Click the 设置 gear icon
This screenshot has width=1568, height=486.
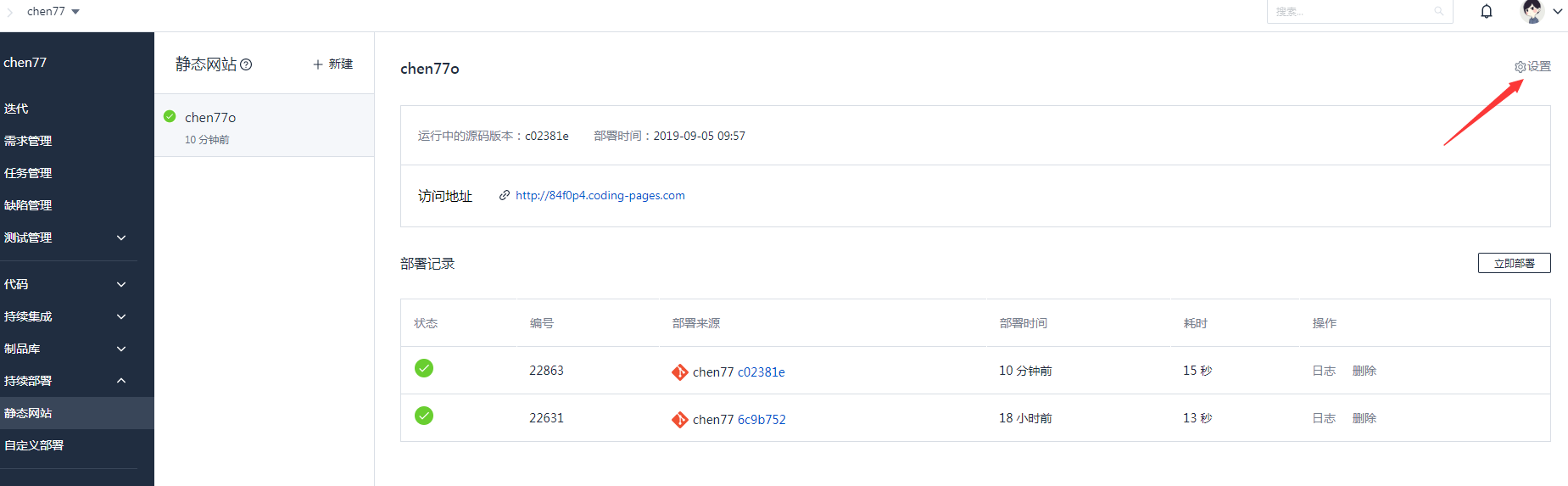pos(1520,67)
